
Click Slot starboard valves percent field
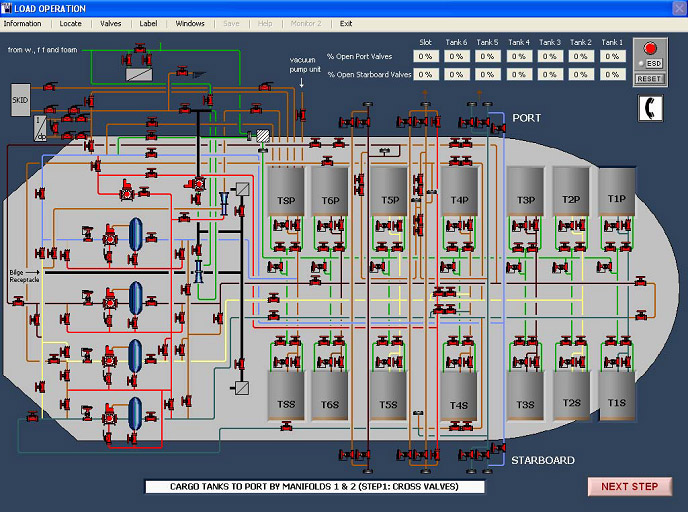[x=425, y=75]
